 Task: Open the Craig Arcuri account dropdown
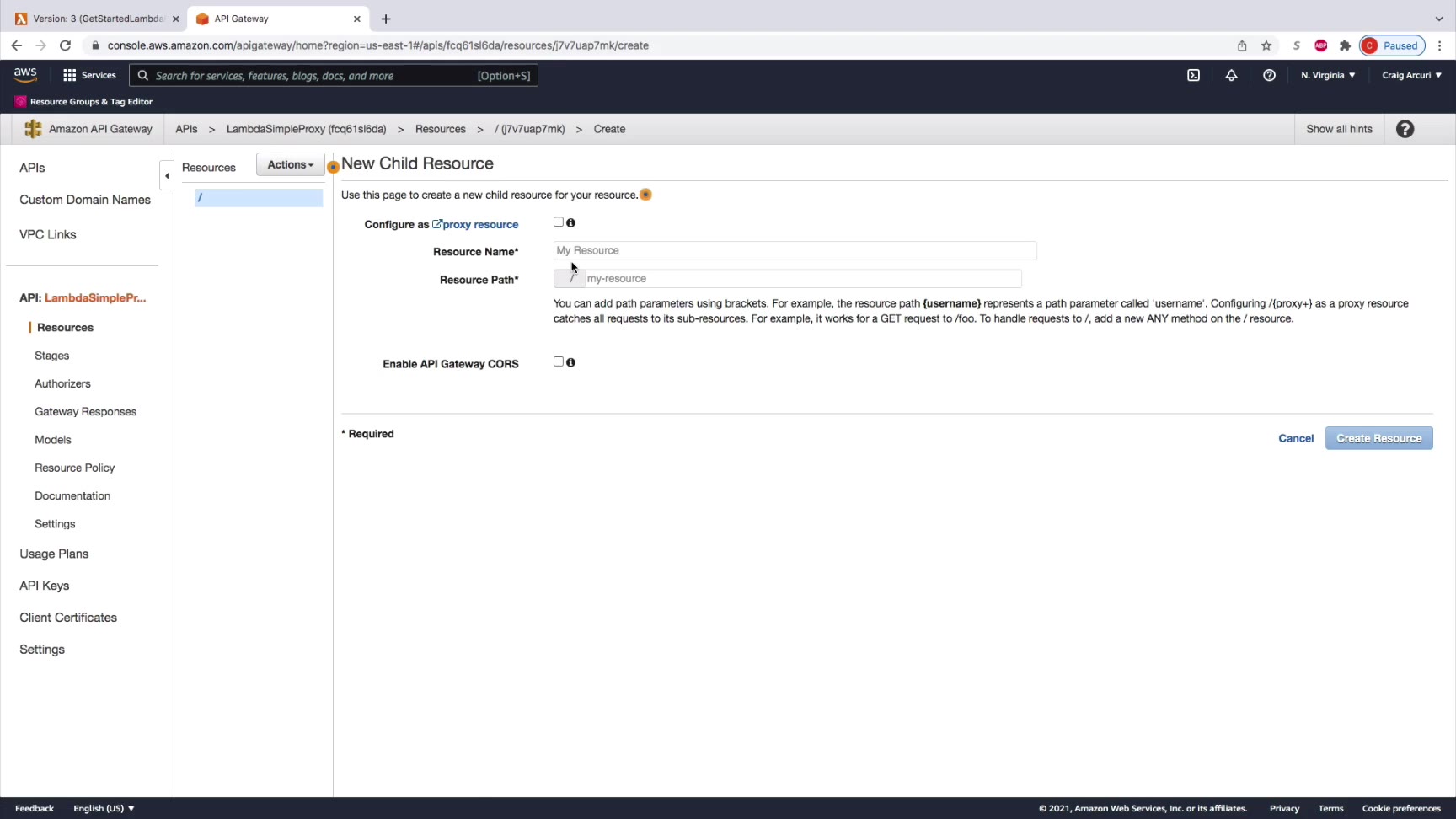[1411, 75]
